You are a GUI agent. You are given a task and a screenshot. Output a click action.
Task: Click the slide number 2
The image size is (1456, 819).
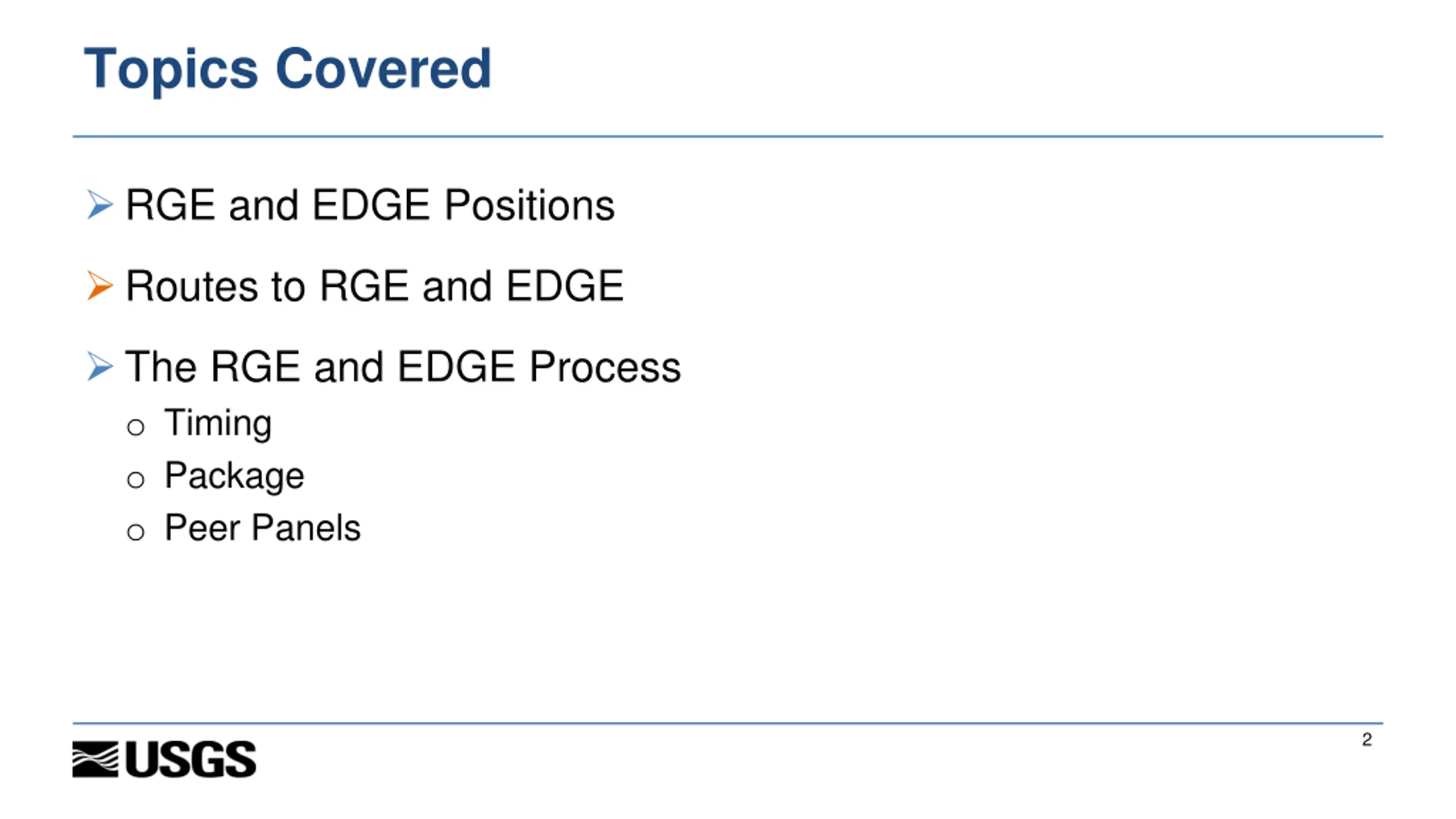1367,739
